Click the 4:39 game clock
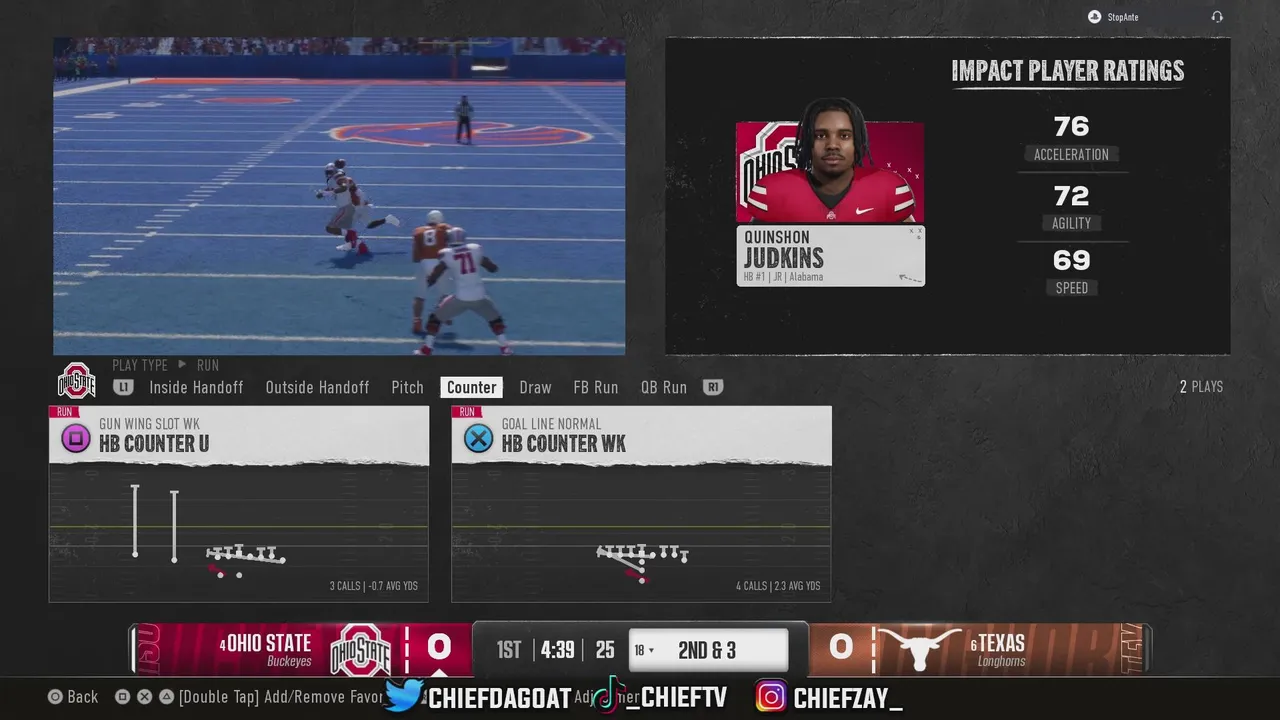The height and width of the screenshot is (720, 1280). click(x=557, y=650)
